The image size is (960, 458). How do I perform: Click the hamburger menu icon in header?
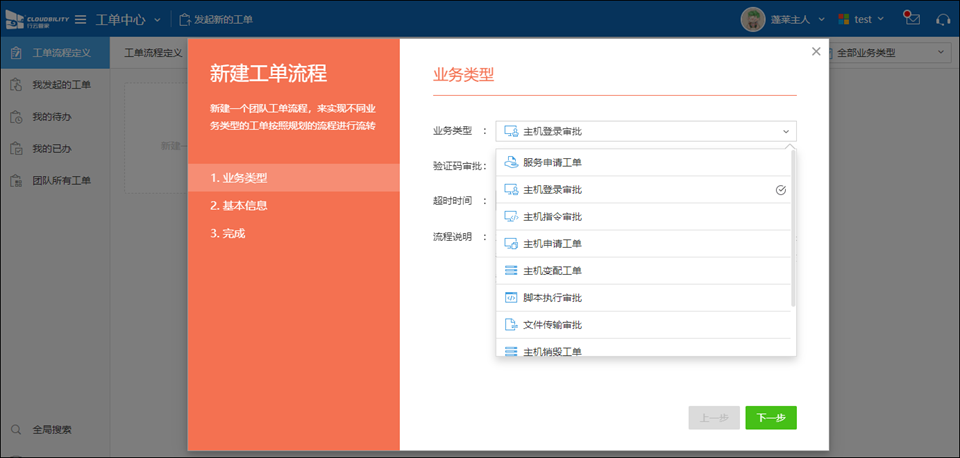(x=80, y=19)
